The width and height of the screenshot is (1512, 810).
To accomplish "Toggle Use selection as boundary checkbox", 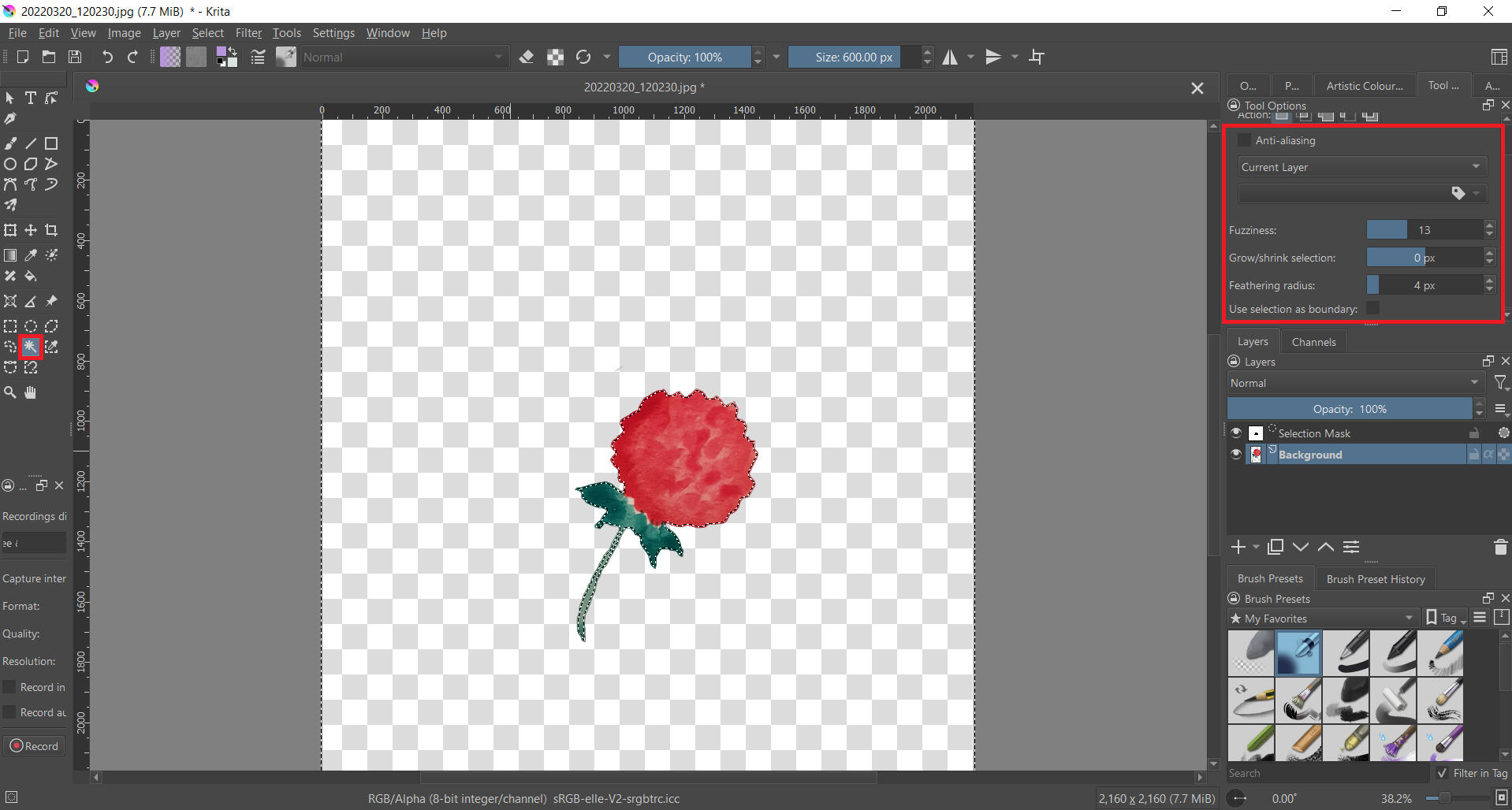I will click(x=1372, y=308).
